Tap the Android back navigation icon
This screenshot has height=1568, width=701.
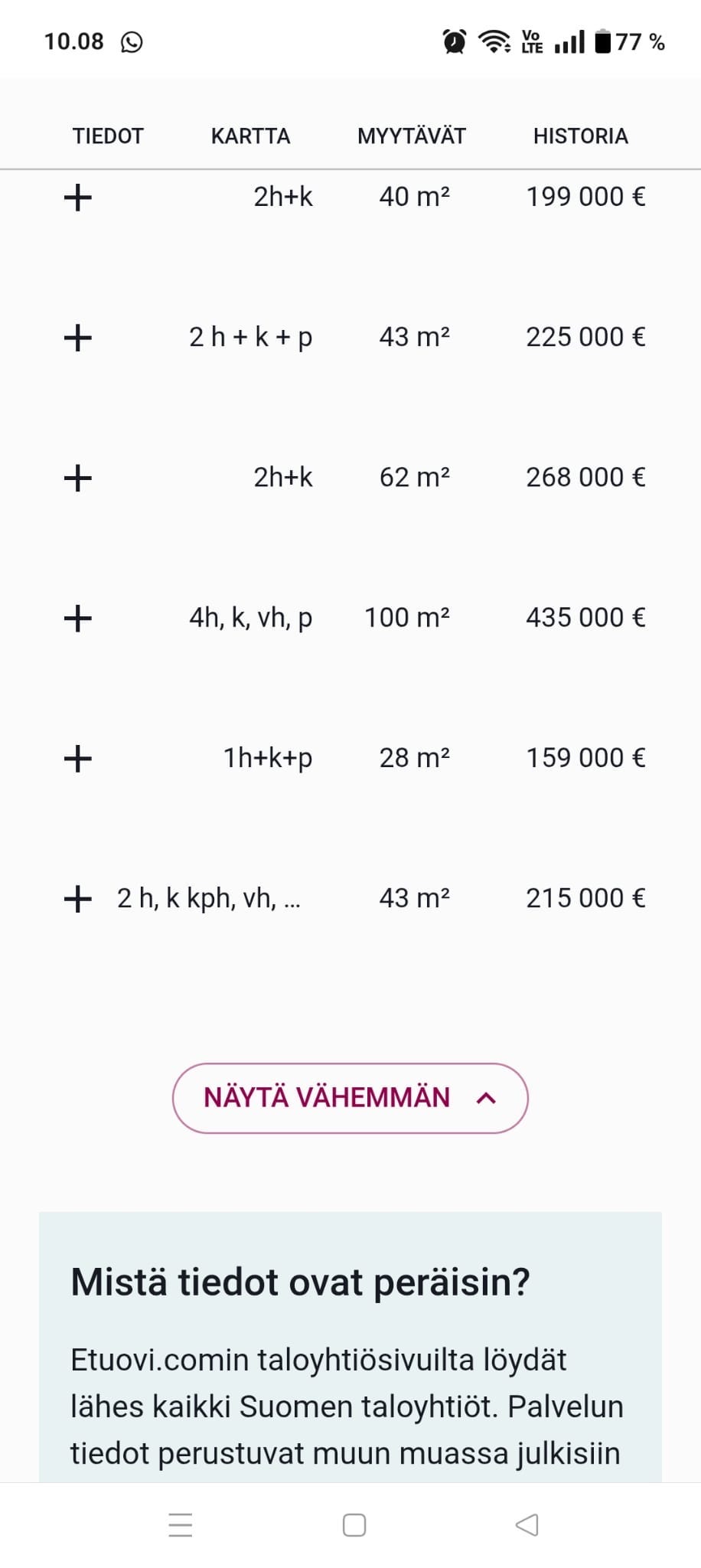click(x=527, y=1525)
